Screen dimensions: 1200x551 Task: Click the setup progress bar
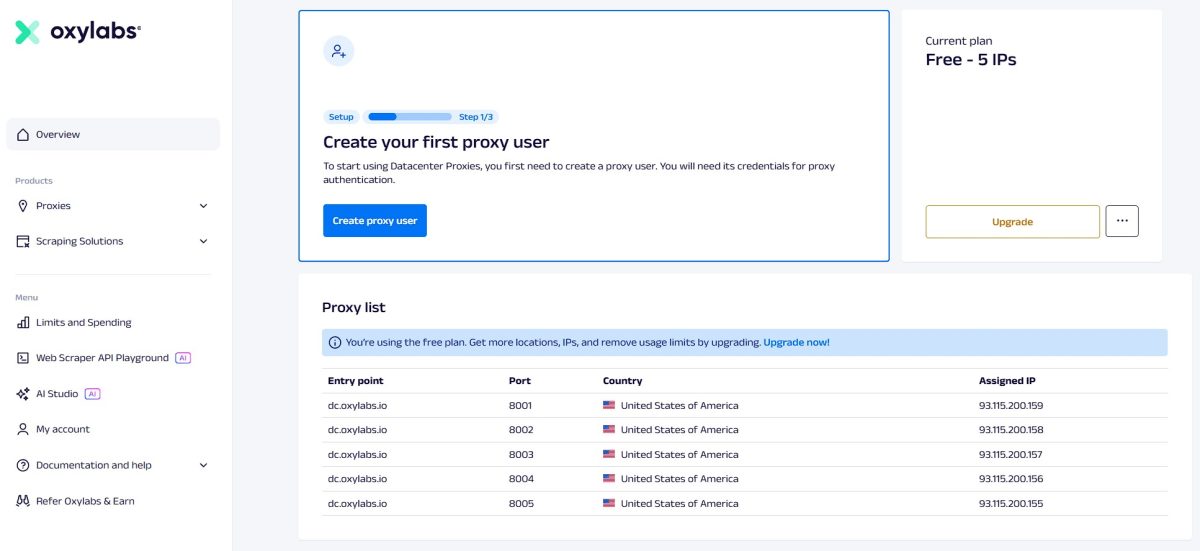pos(410,117)
